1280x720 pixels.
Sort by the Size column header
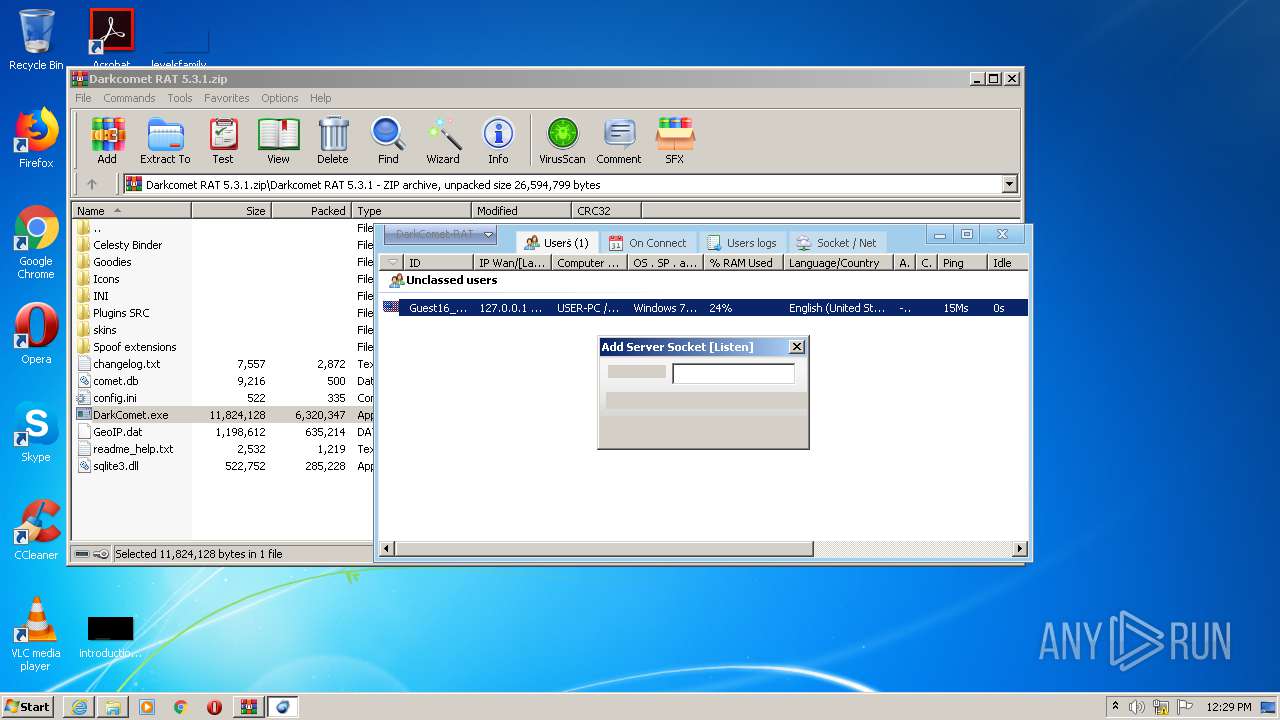point(231,211)
